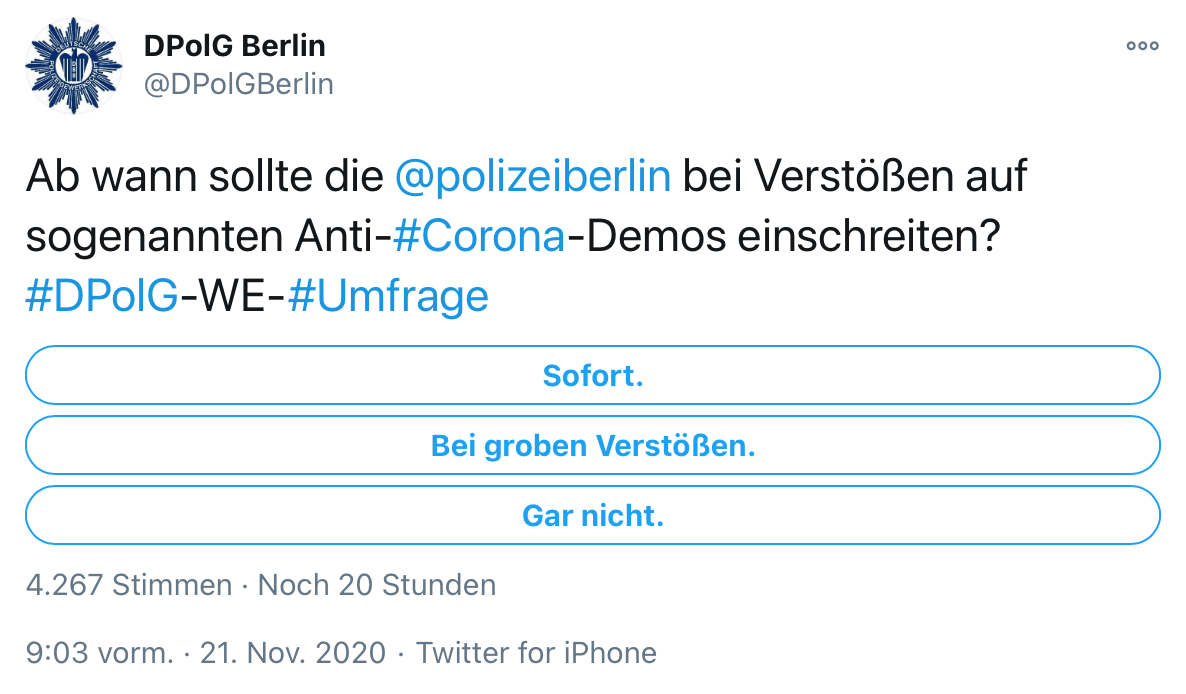Open the "Twitter for iPhone" source link
This screenshot has height=694, width=1186.
[x=536, y=653]
